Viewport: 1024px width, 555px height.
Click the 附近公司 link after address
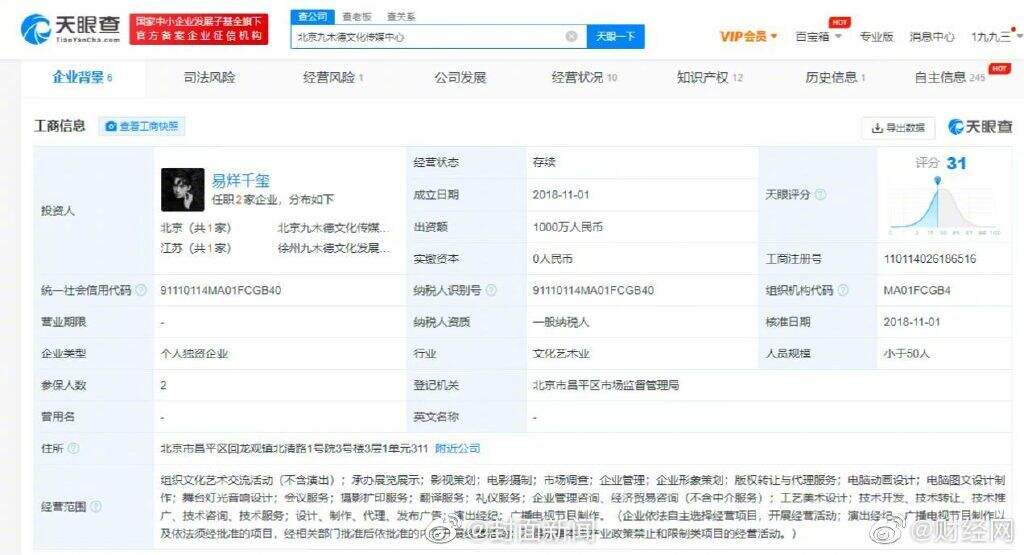(458, 449)
